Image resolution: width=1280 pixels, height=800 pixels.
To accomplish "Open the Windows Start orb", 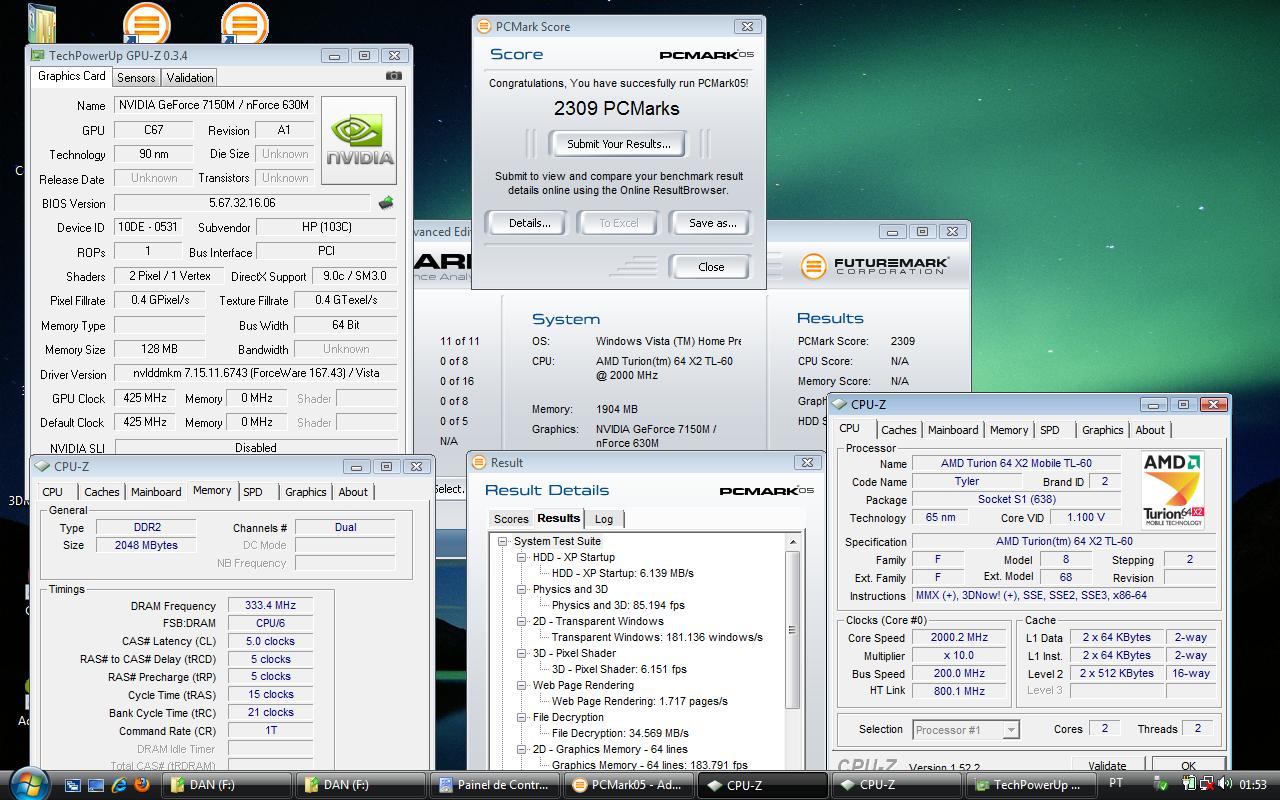I will click(x=28, y=783).
